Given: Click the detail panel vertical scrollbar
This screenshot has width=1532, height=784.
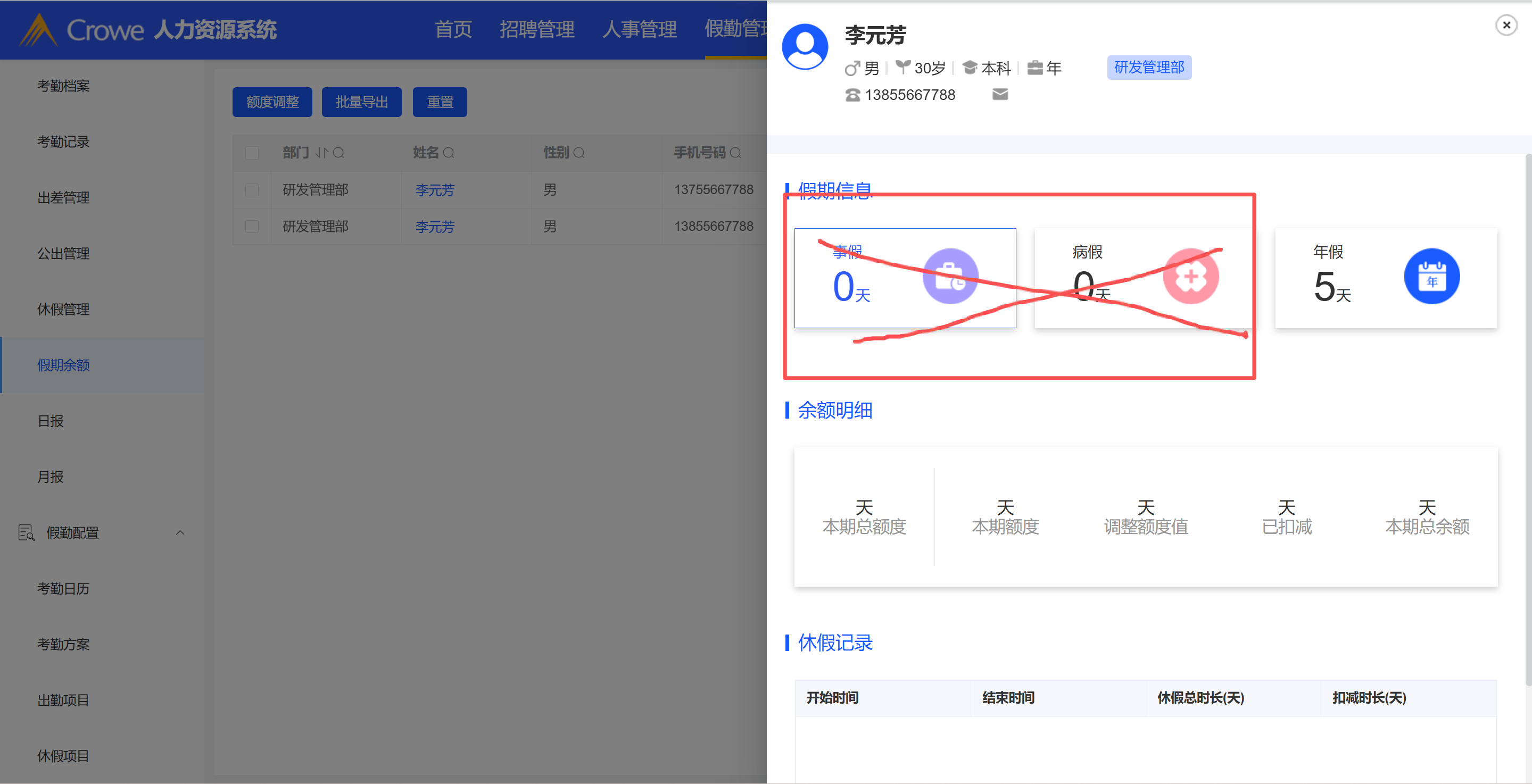Looking at the screenshot, I should 1527,416.
